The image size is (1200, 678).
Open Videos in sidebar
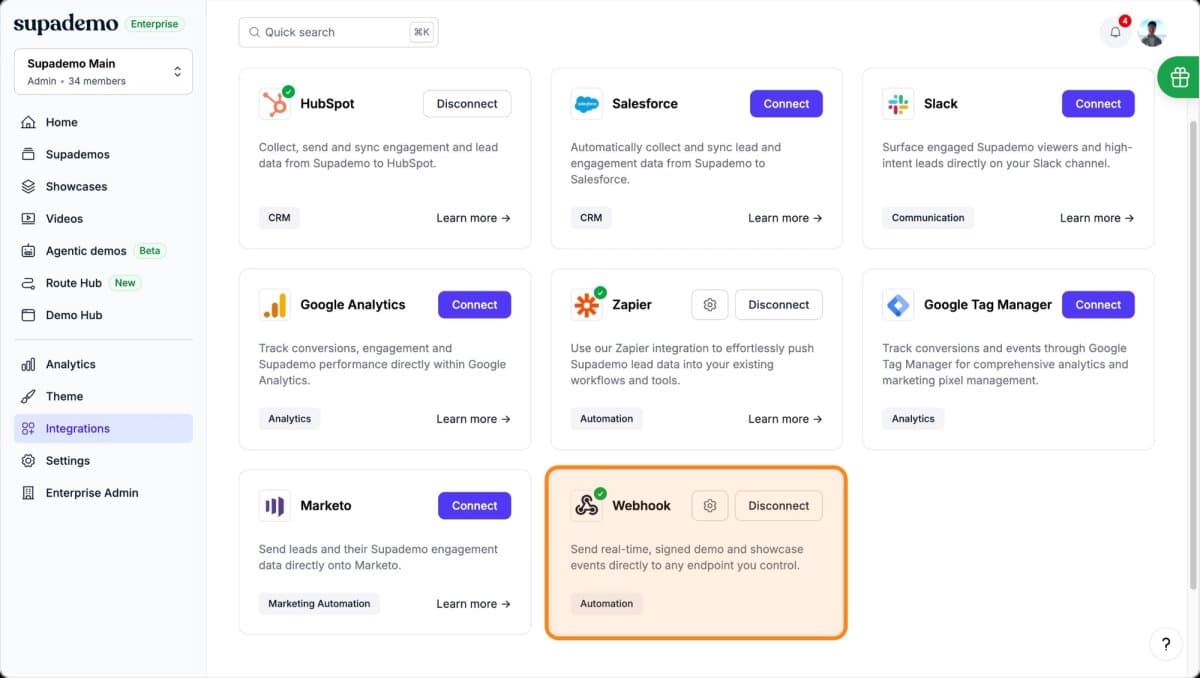point(104,218)
